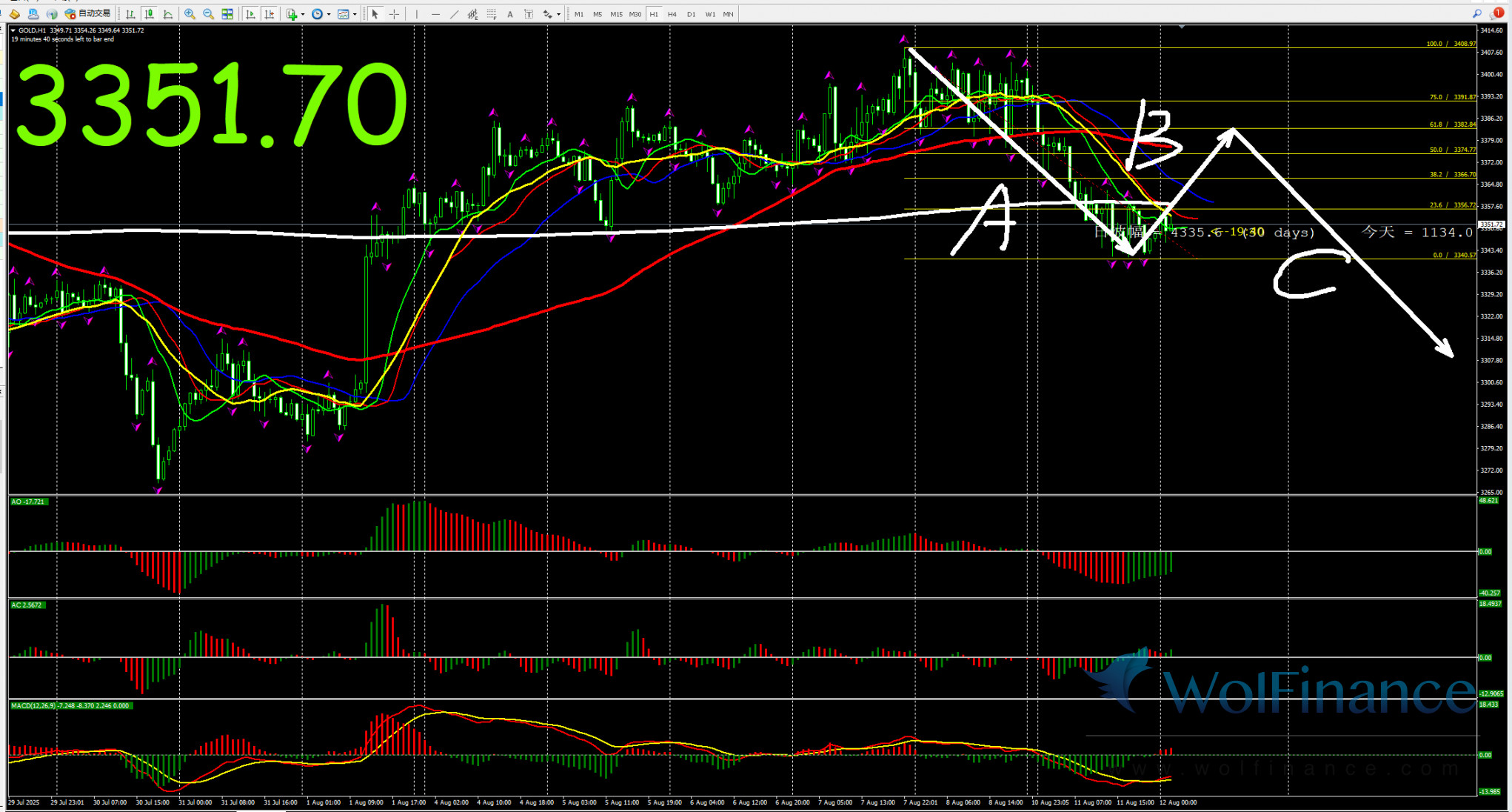1512x812 pixels.
Task: Click the 100.0 / 3408.97 Fibonacci level label
Action: point(1451,44)
